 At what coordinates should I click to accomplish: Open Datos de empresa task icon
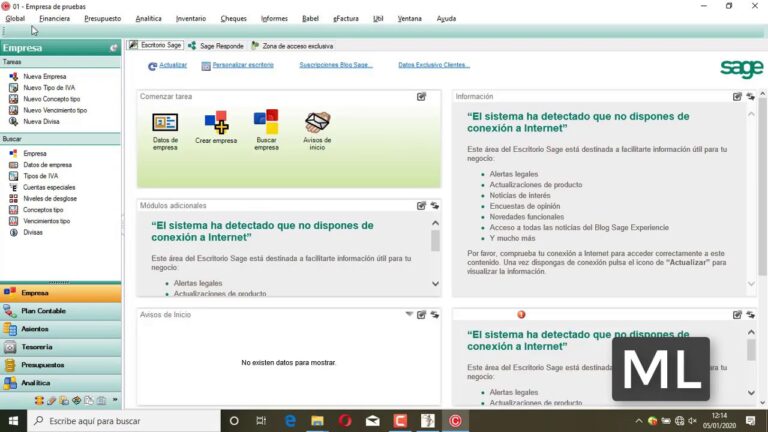click(x=165, y=131)
